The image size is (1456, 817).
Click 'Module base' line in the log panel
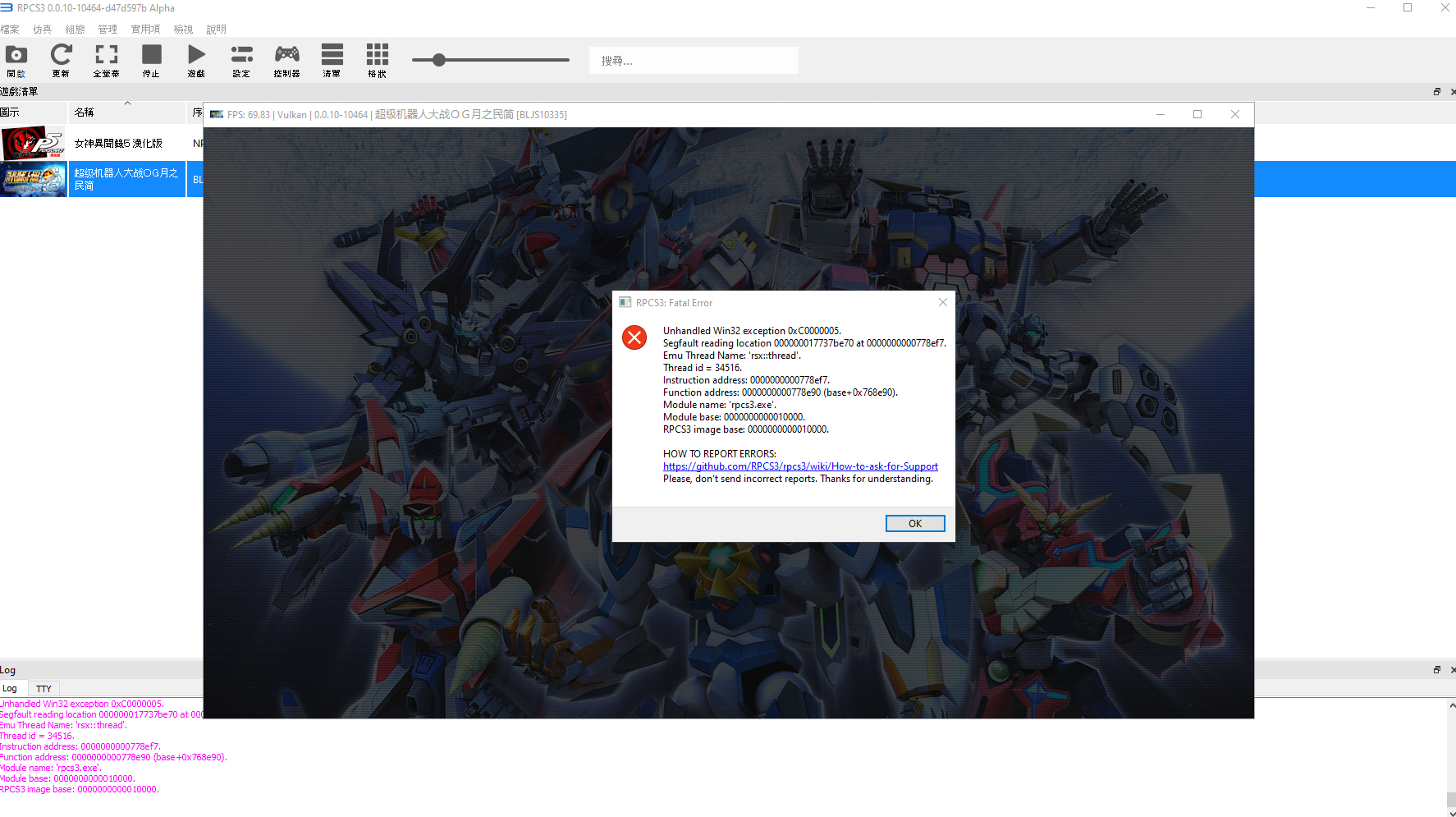pyautogui.click(x=67, y=779)
